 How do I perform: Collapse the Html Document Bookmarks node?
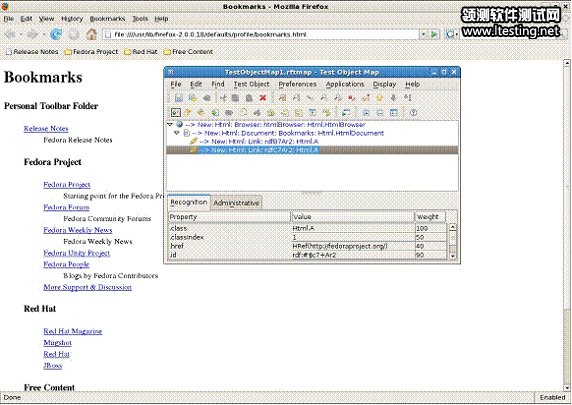[x=177, y=133]
